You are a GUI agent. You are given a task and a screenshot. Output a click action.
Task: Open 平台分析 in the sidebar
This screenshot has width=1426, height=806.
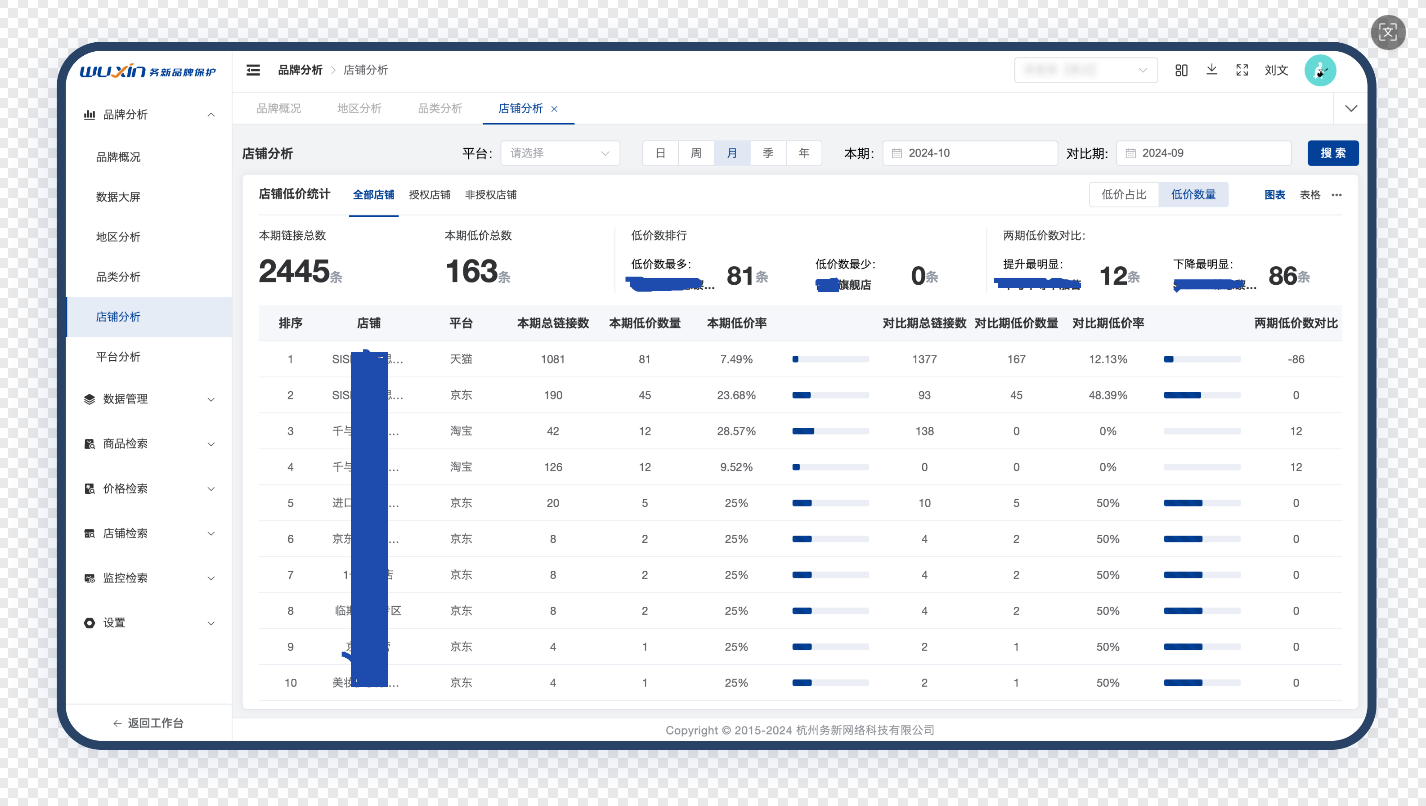point(118,357)
